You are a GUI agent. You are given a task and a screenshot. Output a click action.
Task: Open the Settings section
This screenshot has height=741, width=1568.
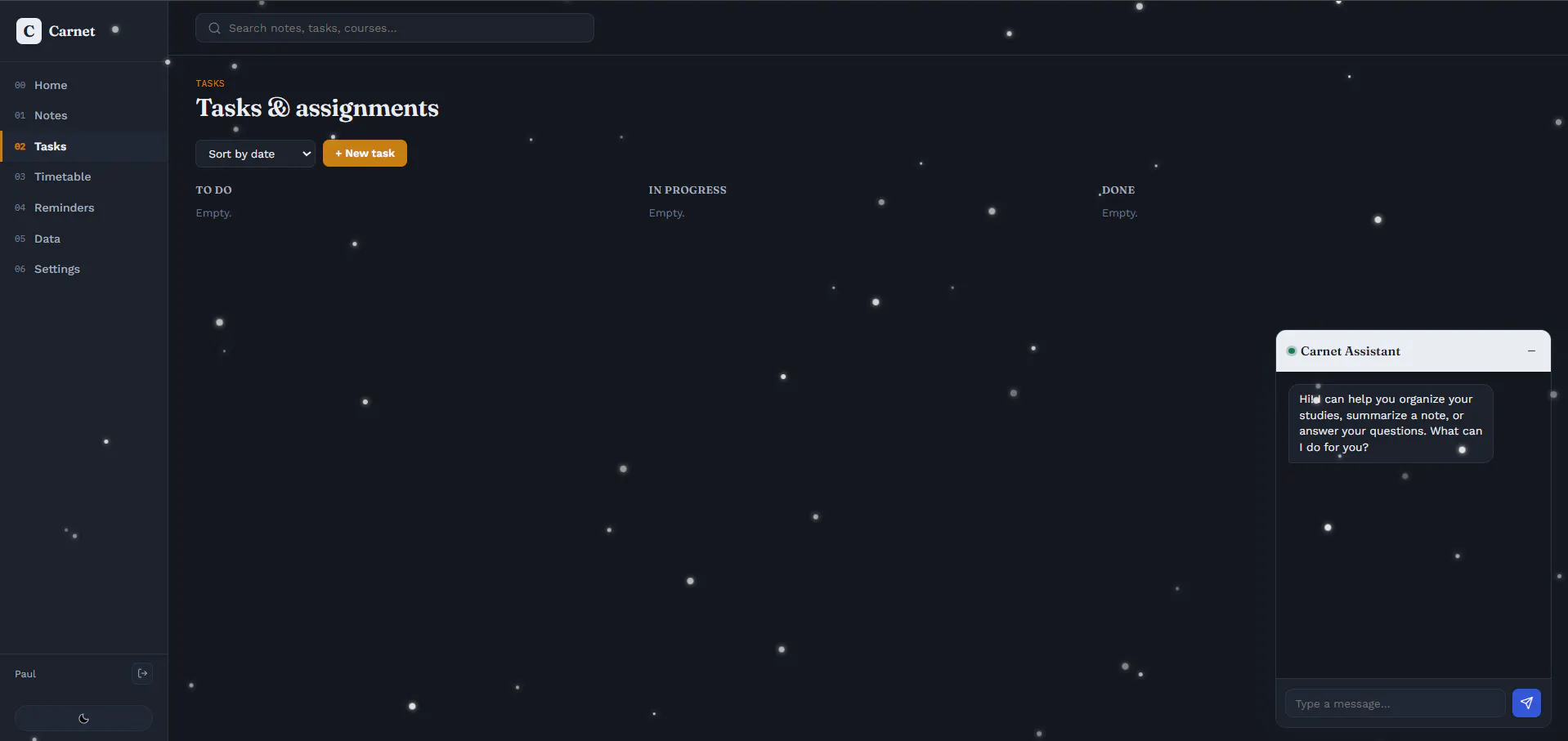tap(83, 269)
